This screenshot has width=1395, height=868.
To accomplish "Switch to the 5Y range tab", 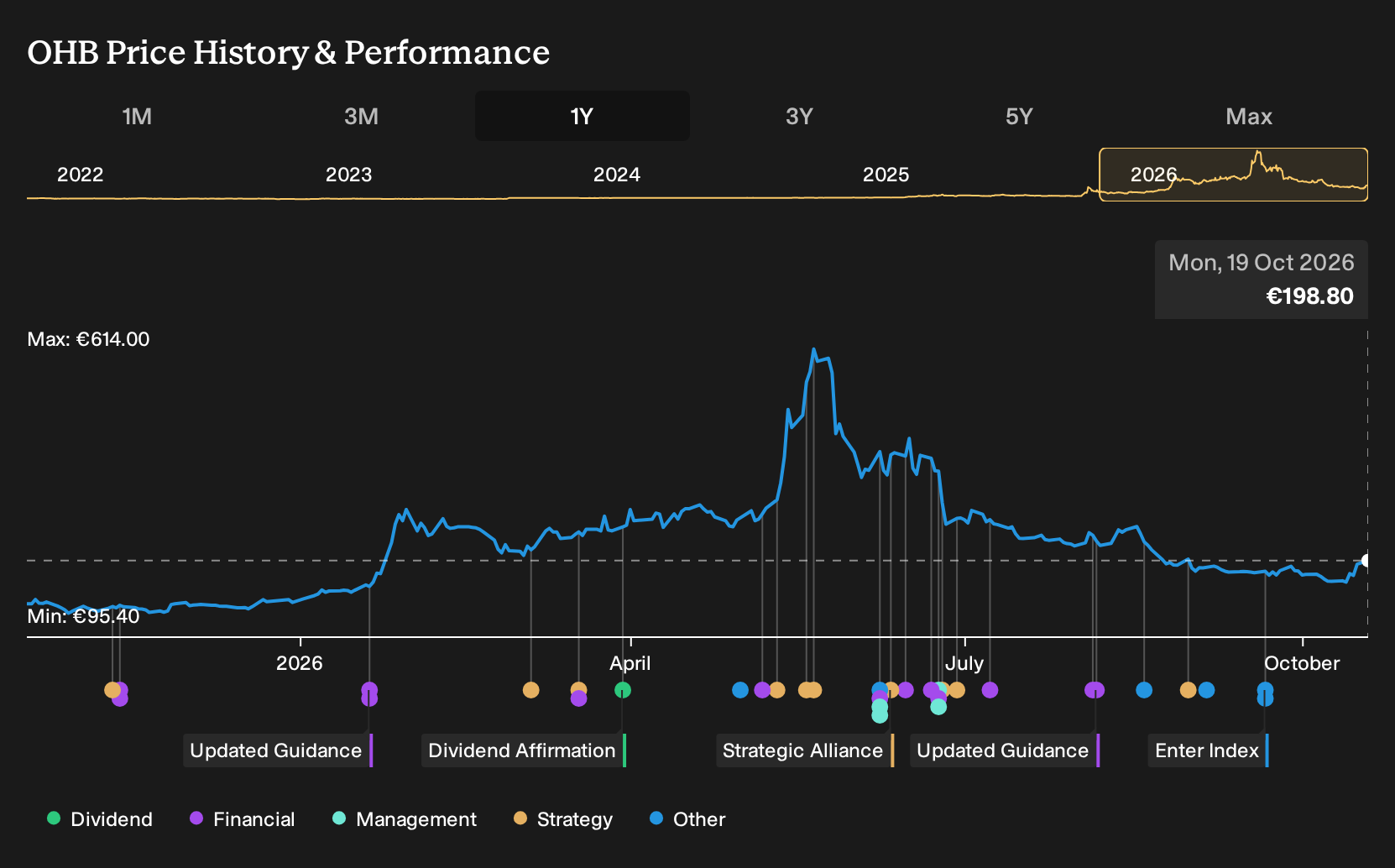I will pos(1019,116).
